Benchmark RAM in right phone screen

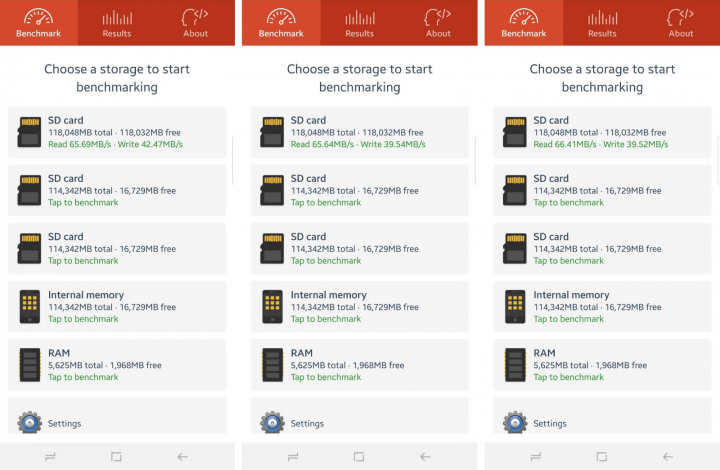[602, 365]
